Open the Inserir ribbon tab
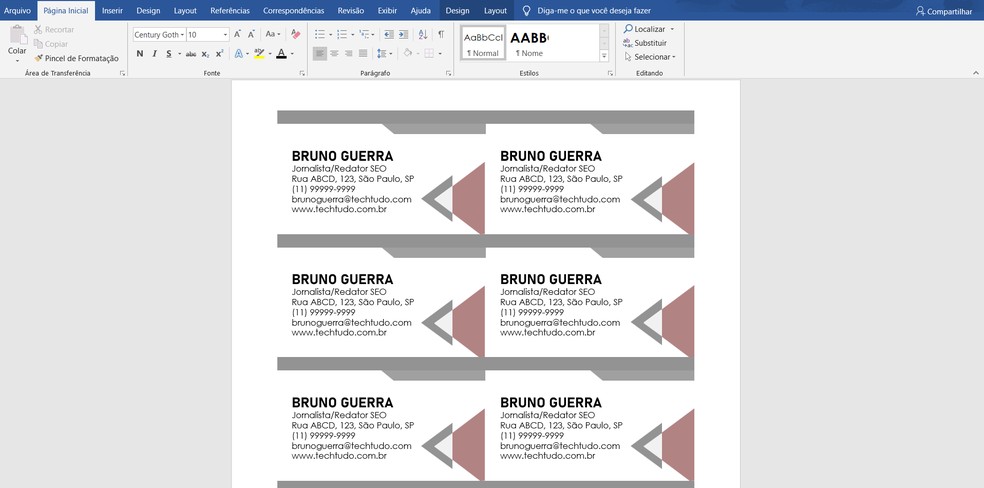The width and height of the screenshot is (984, 488). point(112,10)
